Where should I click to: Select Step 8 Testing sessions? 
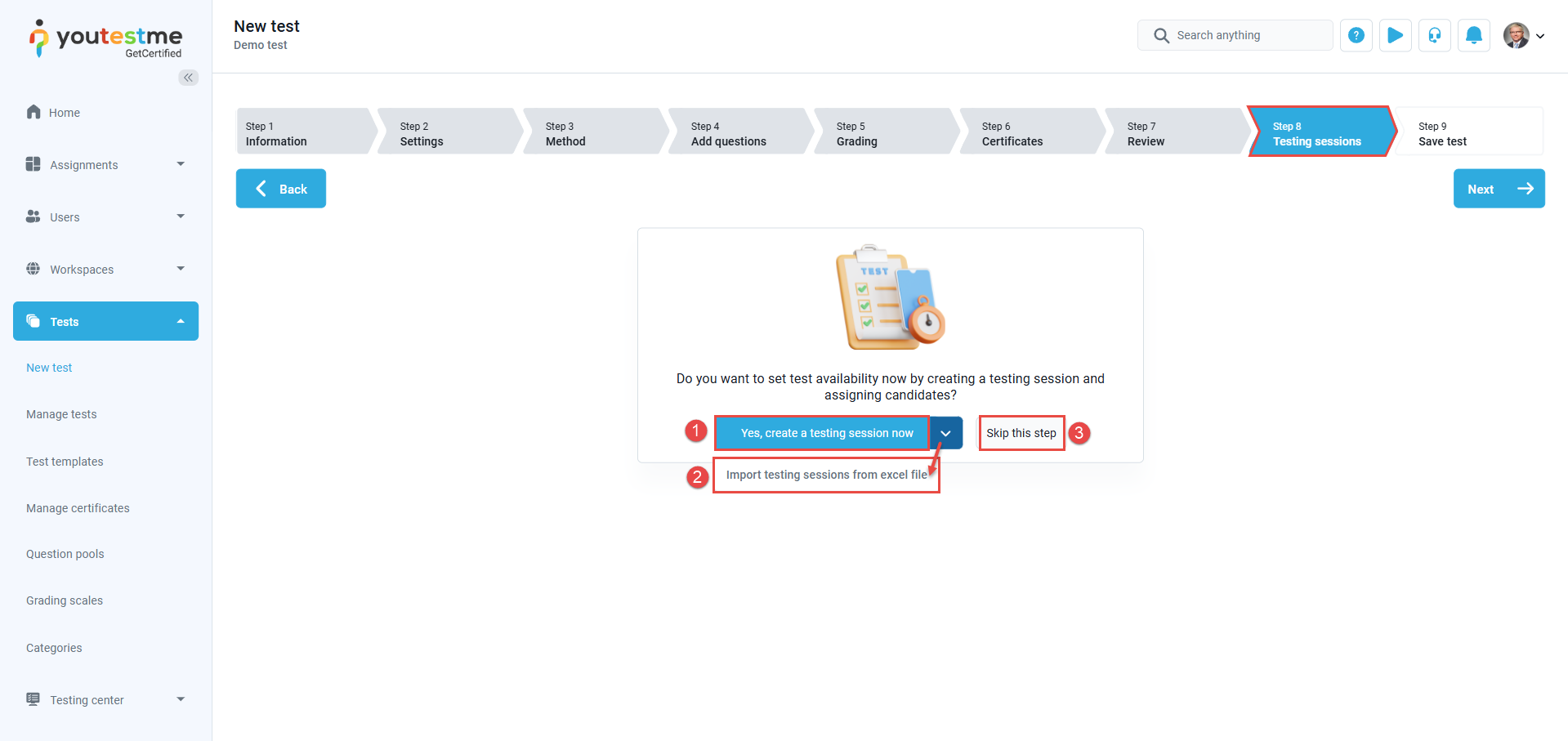point(1323,131)
